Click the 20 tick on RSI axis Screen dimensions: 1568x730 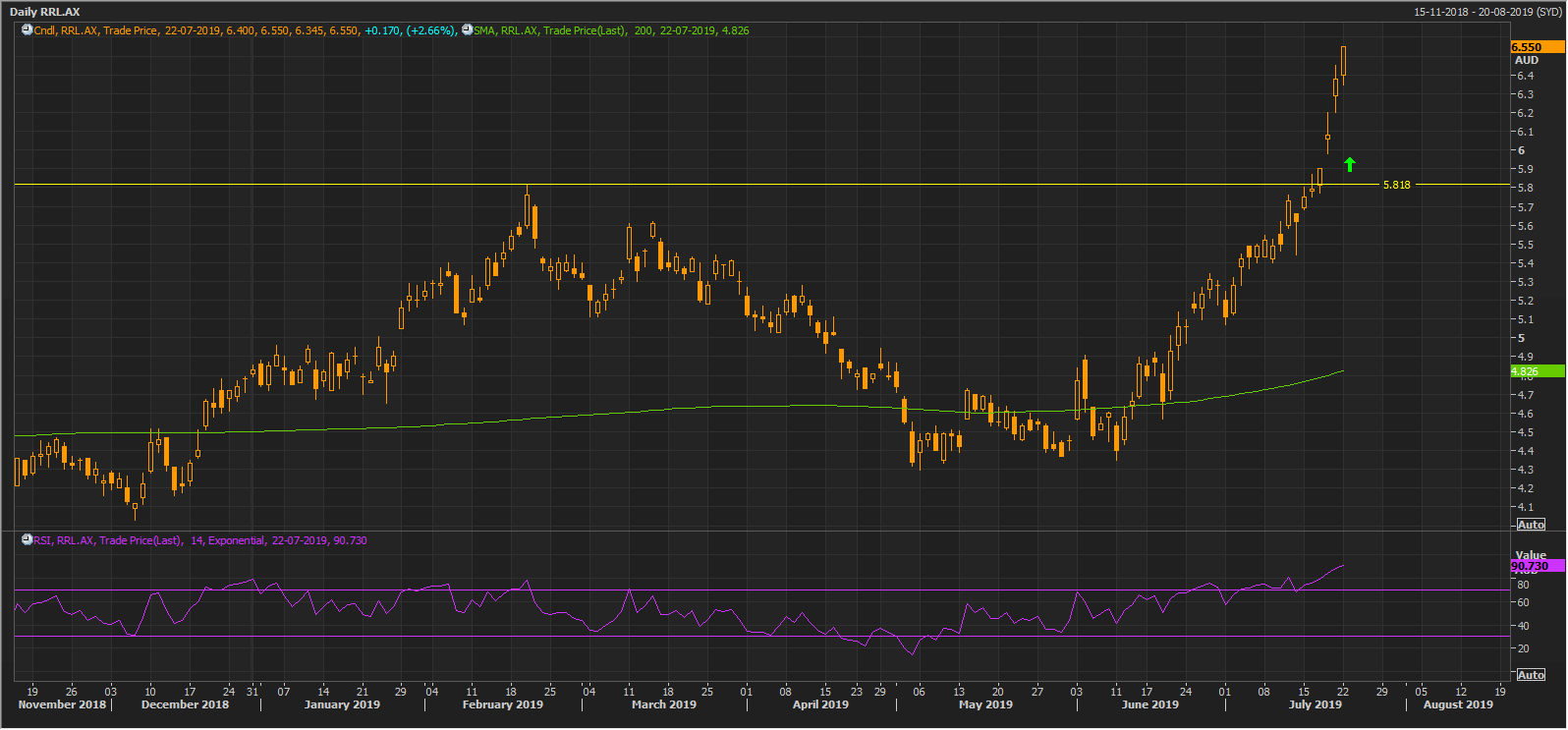(1523, 648)
